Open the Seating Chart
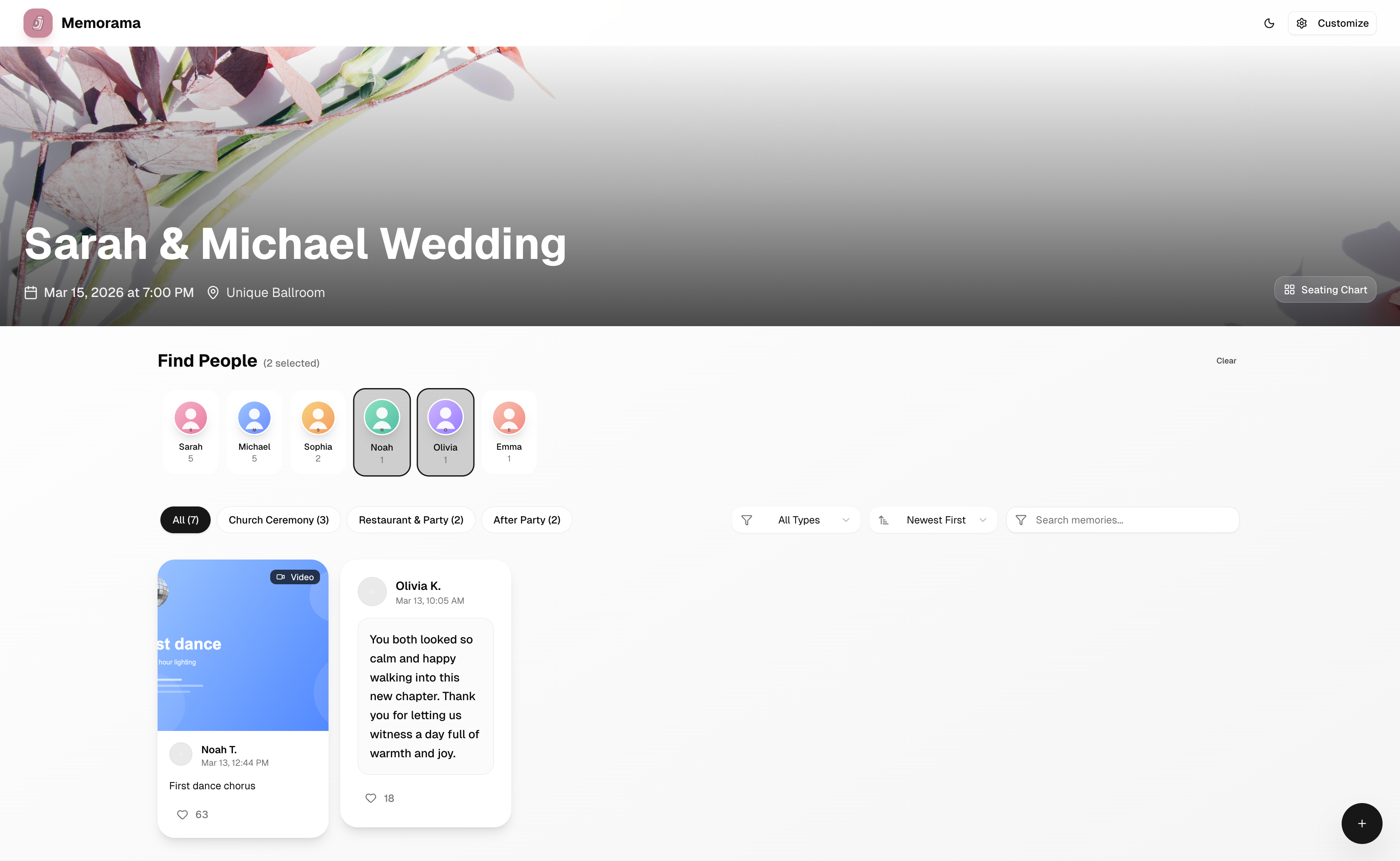This screenshot has width=1400, height=861. click(1325, 290)
